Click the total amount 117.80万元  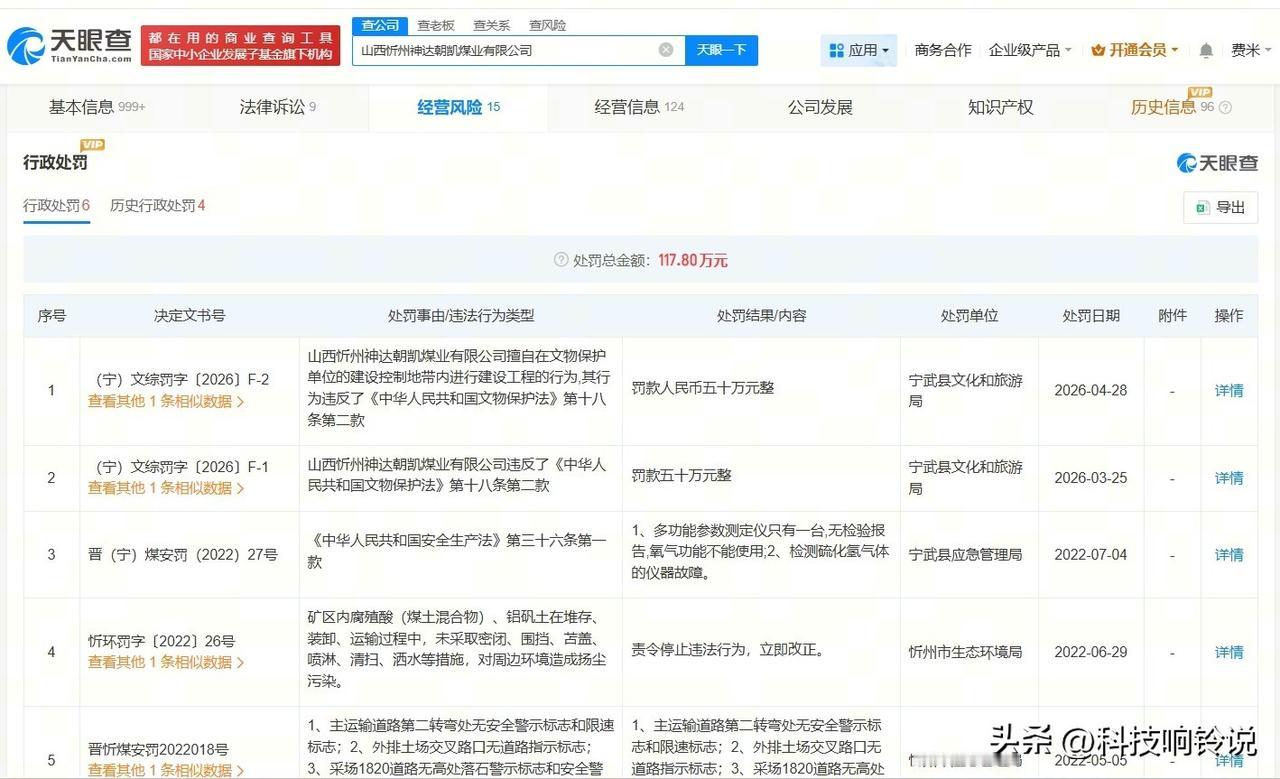[x=693, y=260]
